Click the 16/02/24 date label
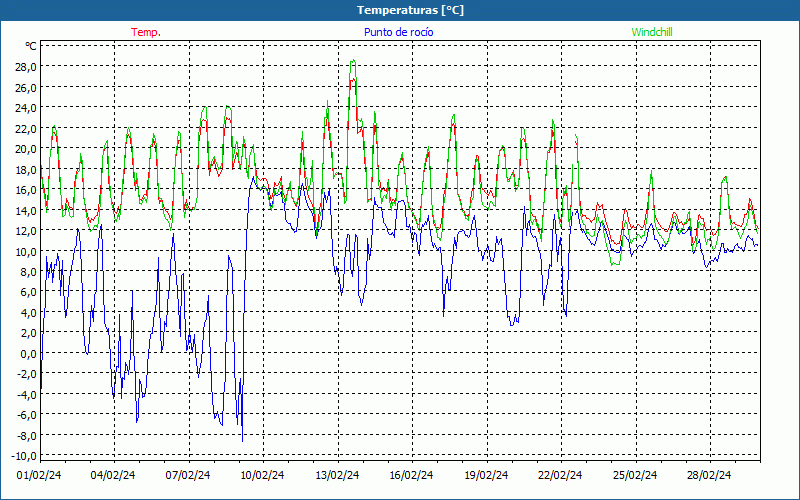800x500 pixels. point(411,475)
